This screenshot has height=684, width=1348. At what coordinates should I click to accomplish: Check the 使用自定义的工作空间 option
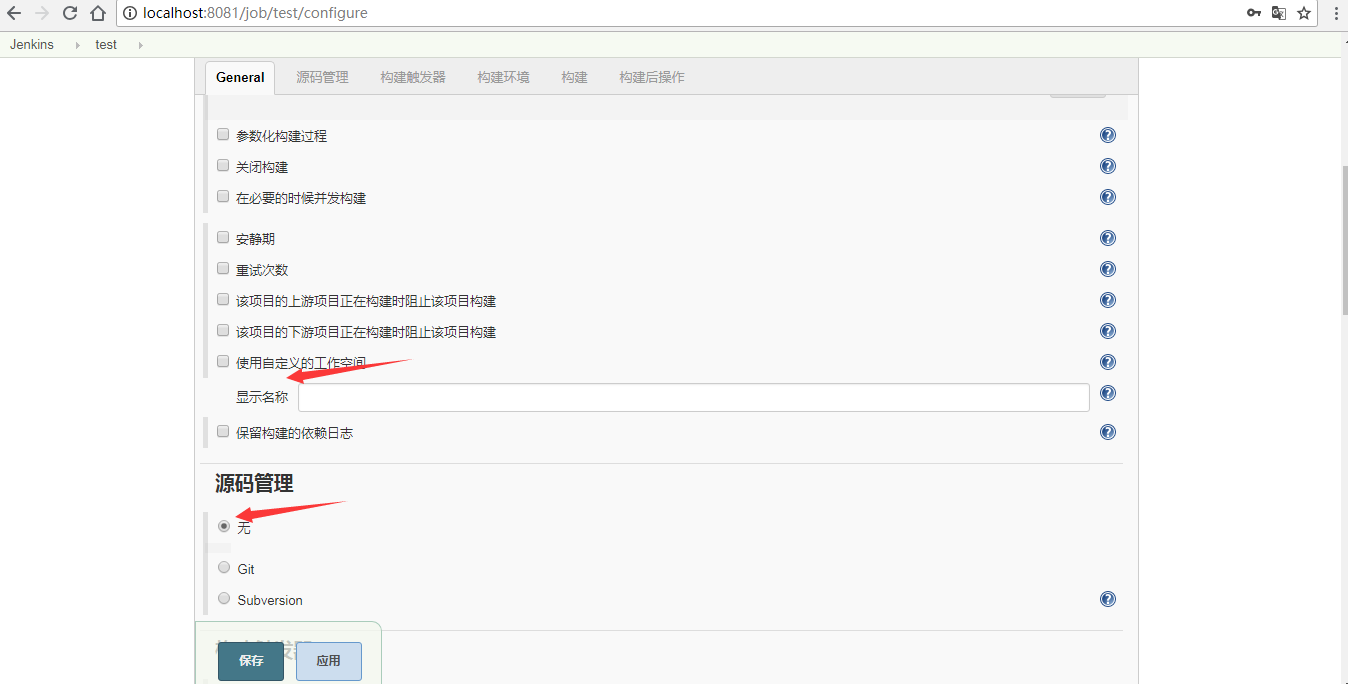(222, 360)
